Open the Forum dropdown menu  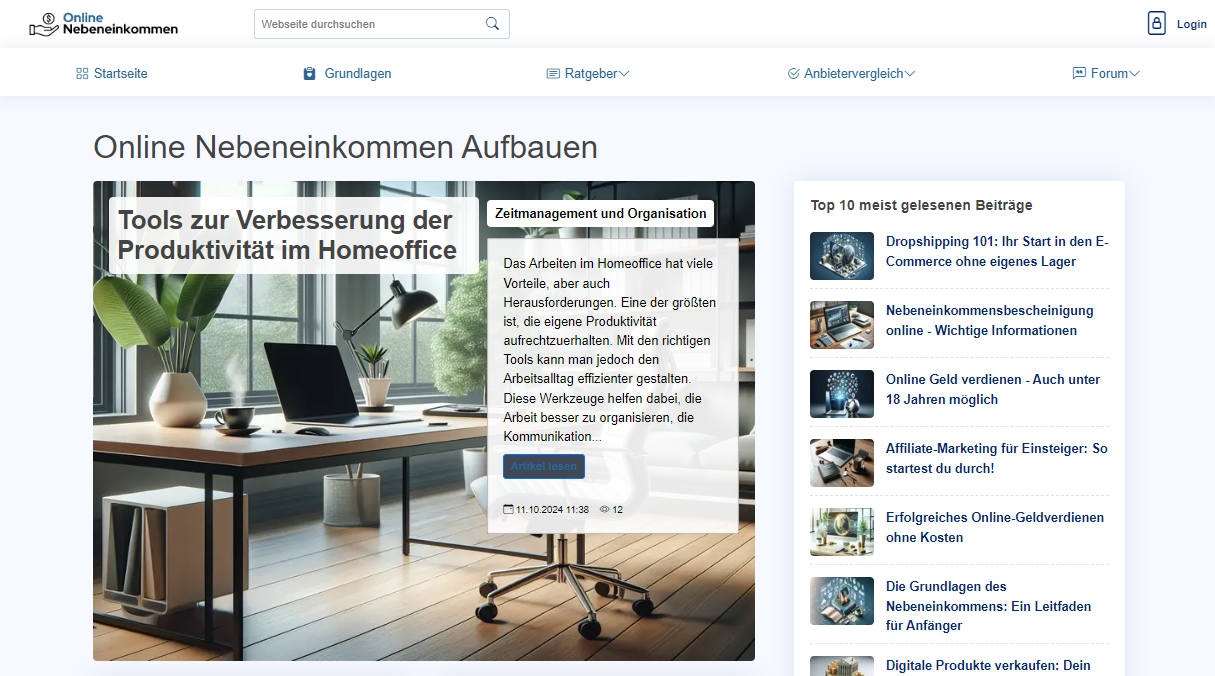click(x=1106, y=72)
